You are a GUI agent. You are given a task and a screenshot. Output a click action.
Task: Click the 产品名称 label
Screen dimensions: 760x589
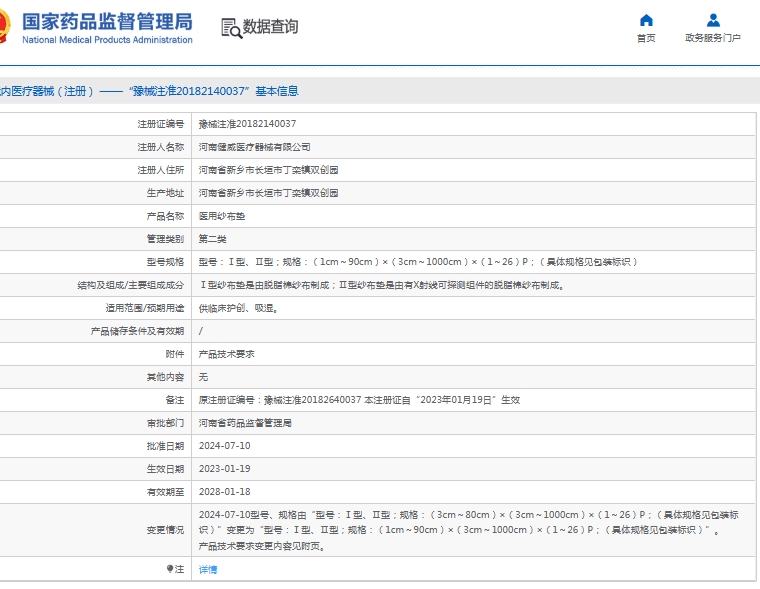tap(165, 216)
